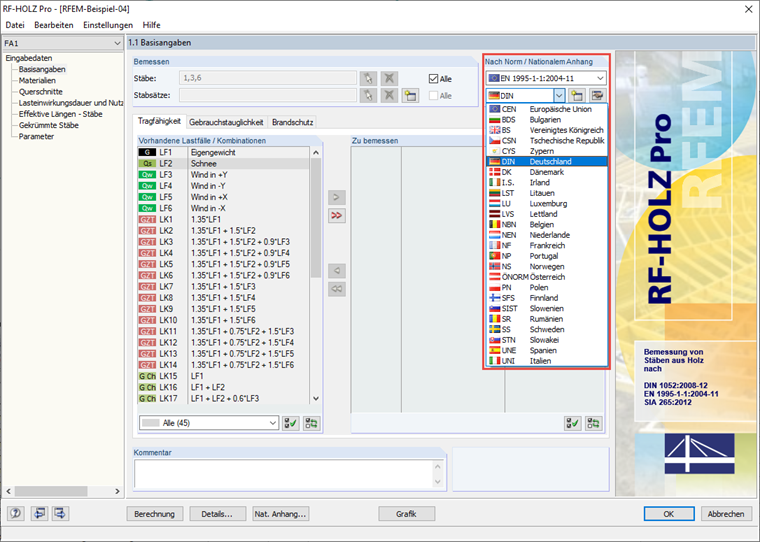The width and height of the screenshot is (760, 542).
Task: Click double left arrow to remove all cases
Action: pyautogui.click(x=337, y=289)
